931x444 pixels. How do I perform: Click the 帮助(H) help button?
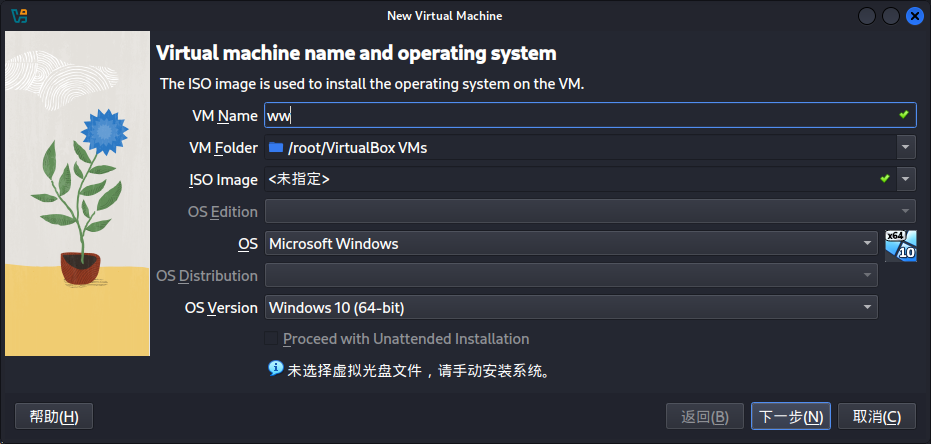(x=53, y=417)
